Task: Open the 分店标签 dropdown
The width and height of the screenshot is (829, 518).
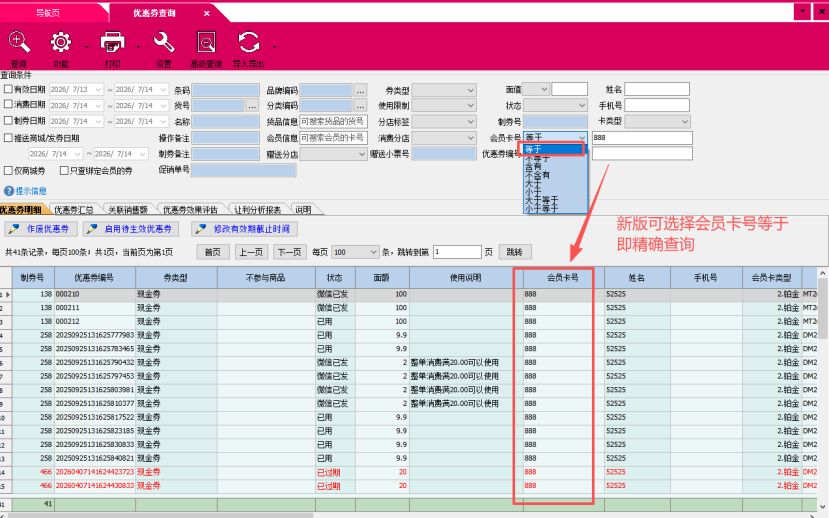Action: [444, 122]
